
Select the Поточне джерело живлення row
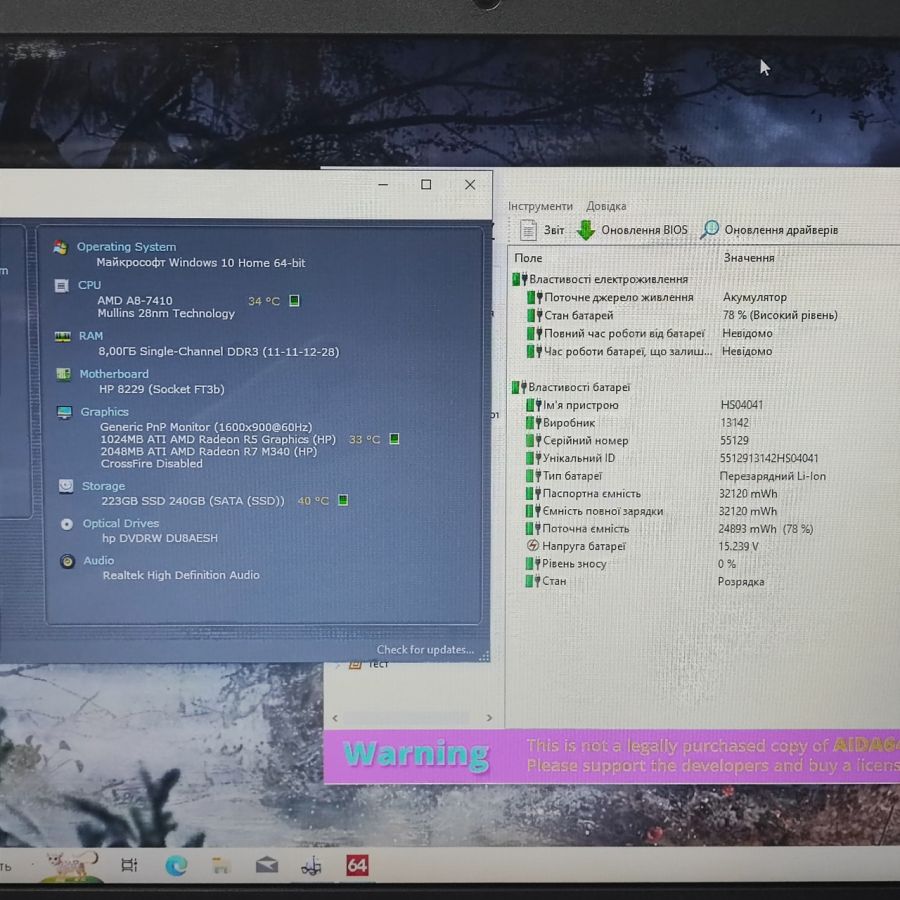coord(657,297)
